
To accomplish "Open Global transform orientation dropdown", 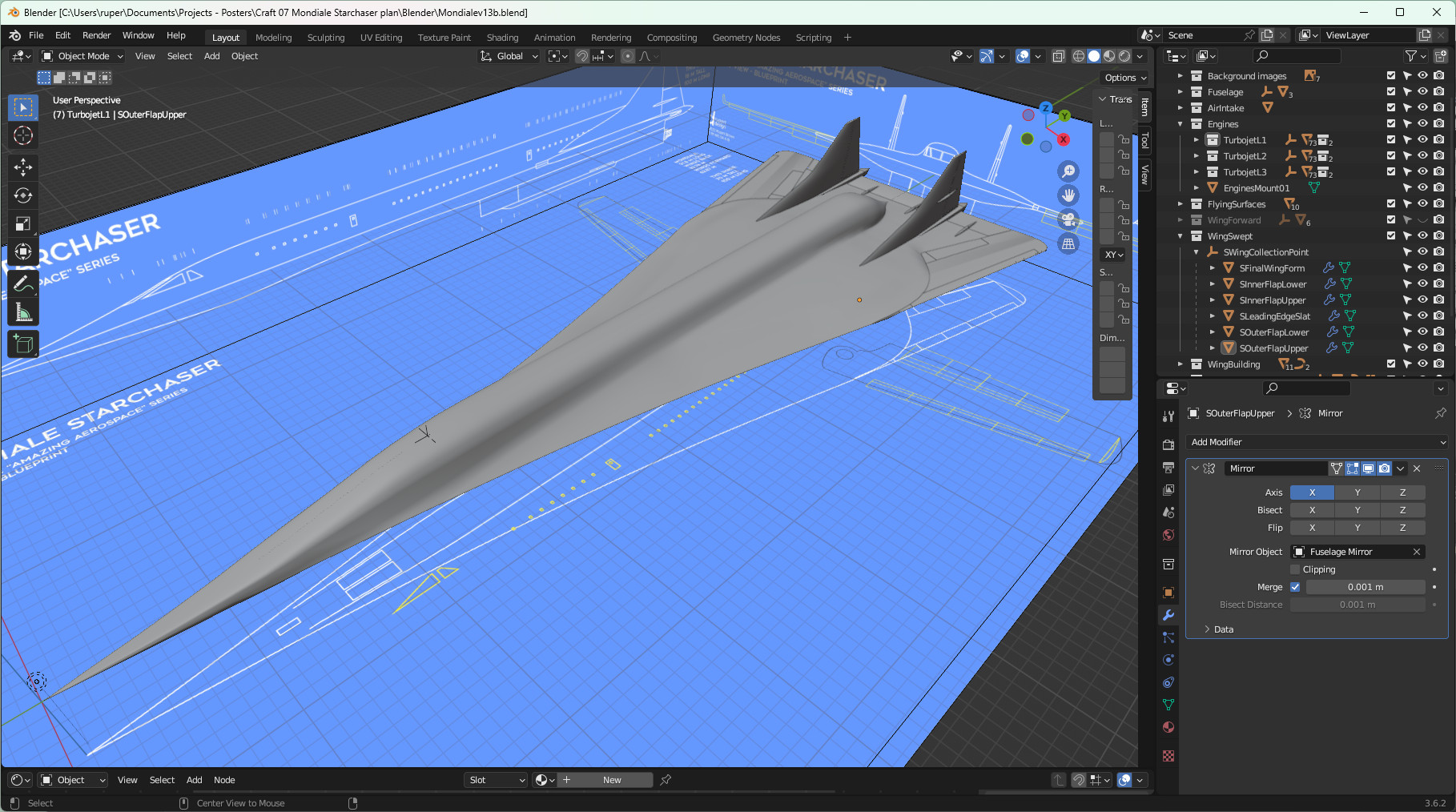I will [x=509, y=56].
